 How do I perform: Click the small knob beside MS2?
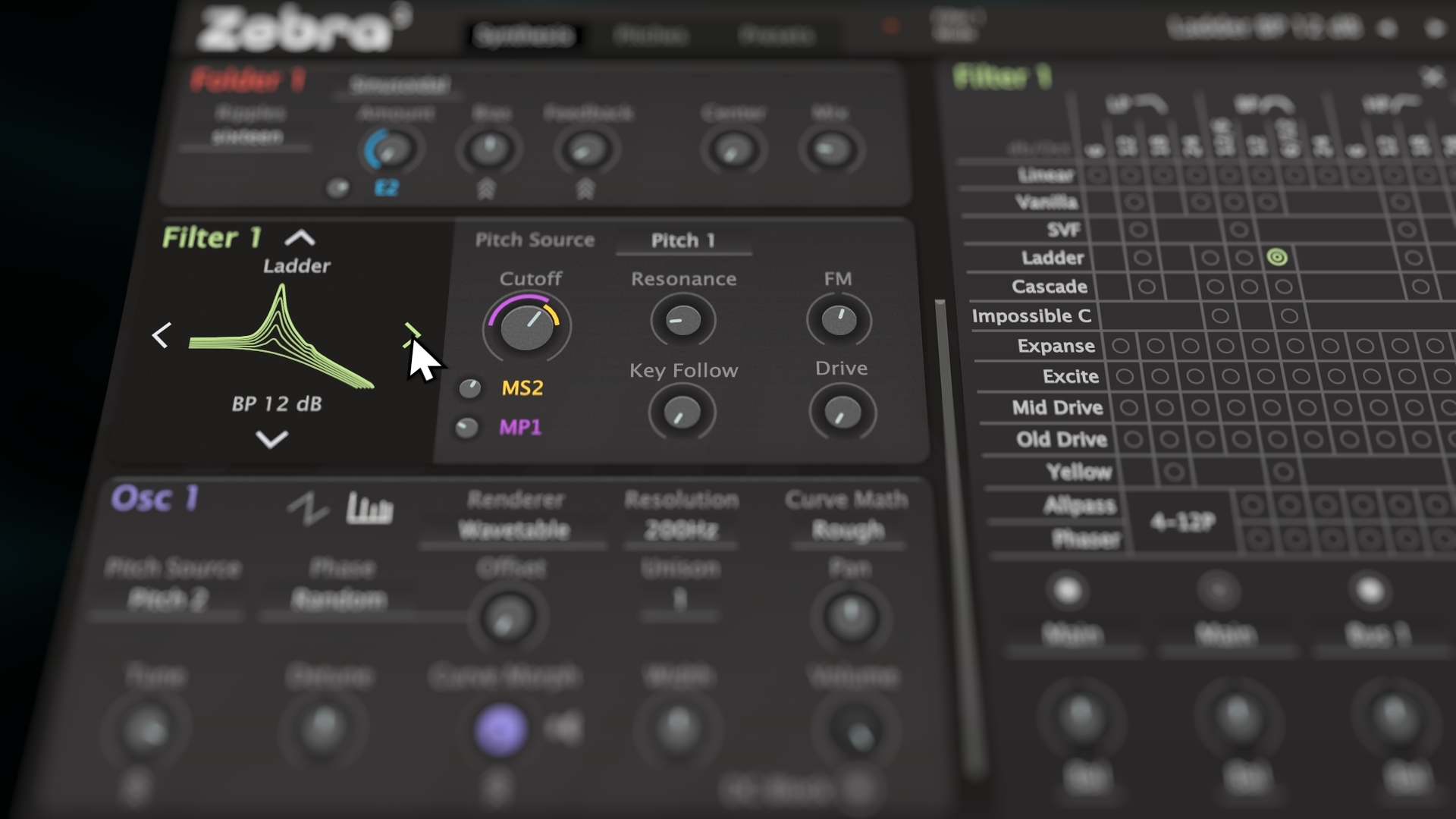coord(470,389)
